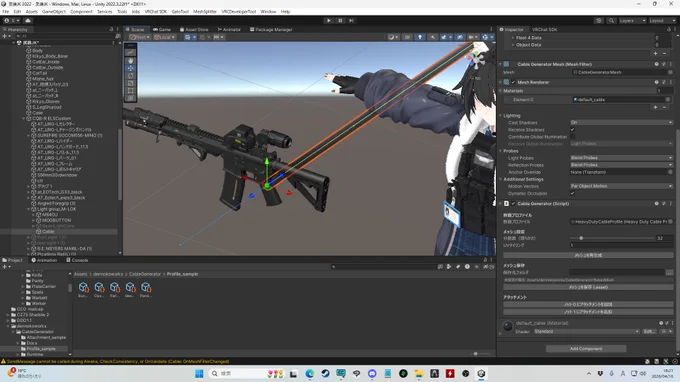680x382 pixels.
Task: Collapse the Additional Settings section
Action: tap(500, 179)
